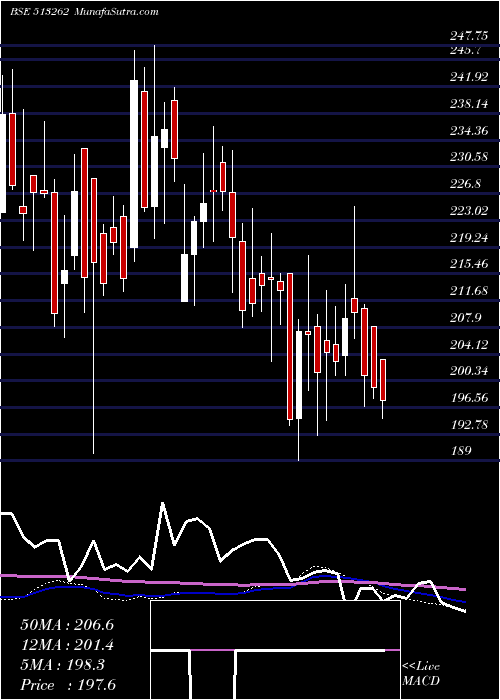This screenshot has width=500, height=700.
Task: Click the 12MA : 201.4 value
Action: point(67,645)
